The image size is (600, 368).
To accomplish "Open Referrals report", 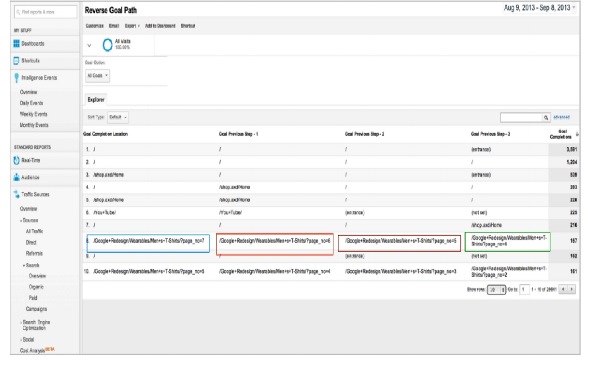I will 34,253.
